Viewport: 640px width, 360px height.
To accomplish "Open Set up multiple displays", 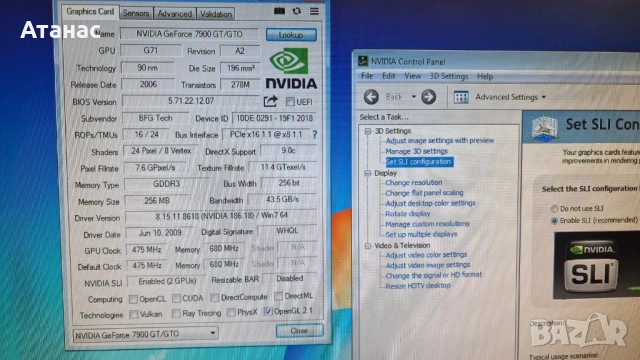I will click(421, 234).
